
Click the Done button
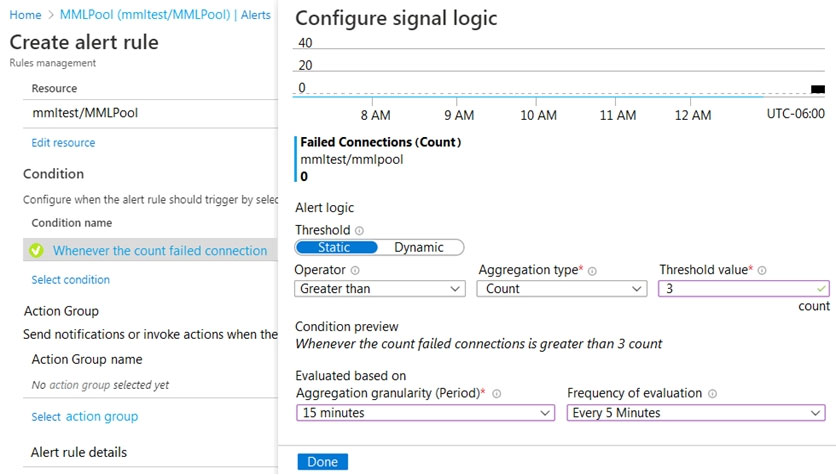coord(323,462)
